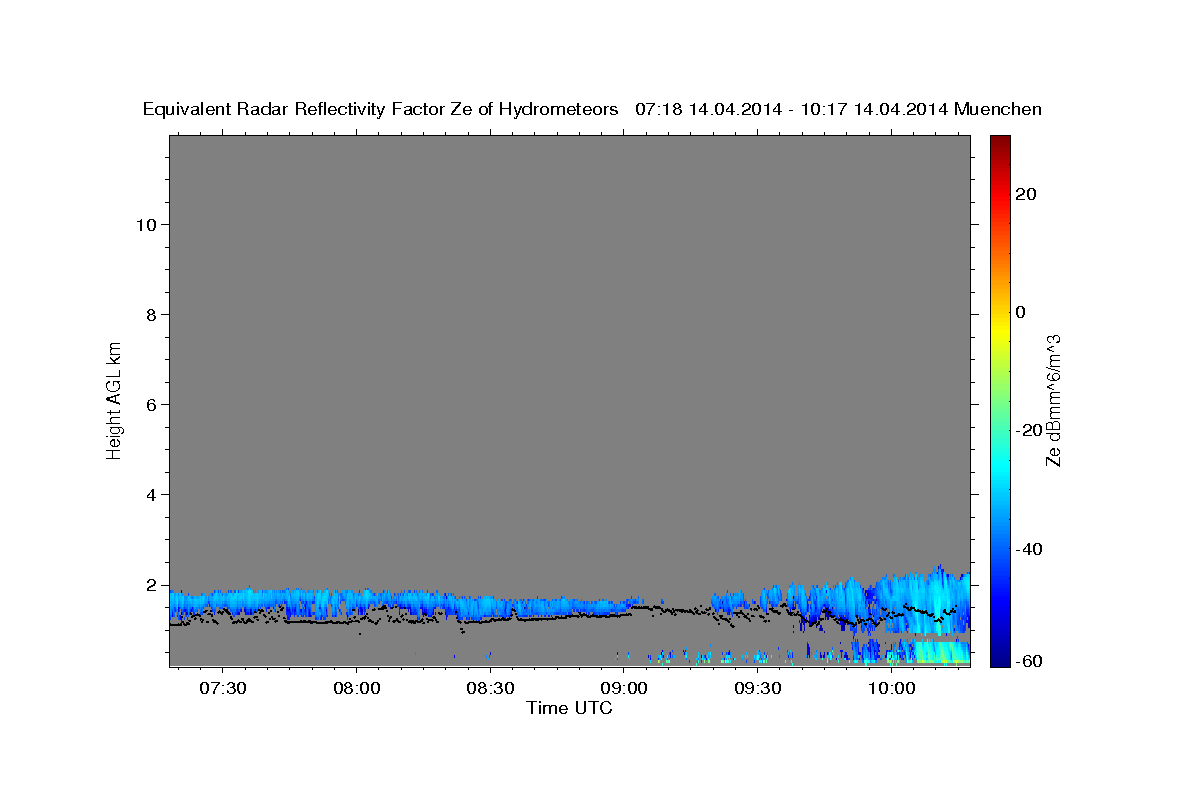Image resolution: width=1200 pixels, height=800 pixels.
Task: Click the colorbar label -40
Action: click(1030, 549)
